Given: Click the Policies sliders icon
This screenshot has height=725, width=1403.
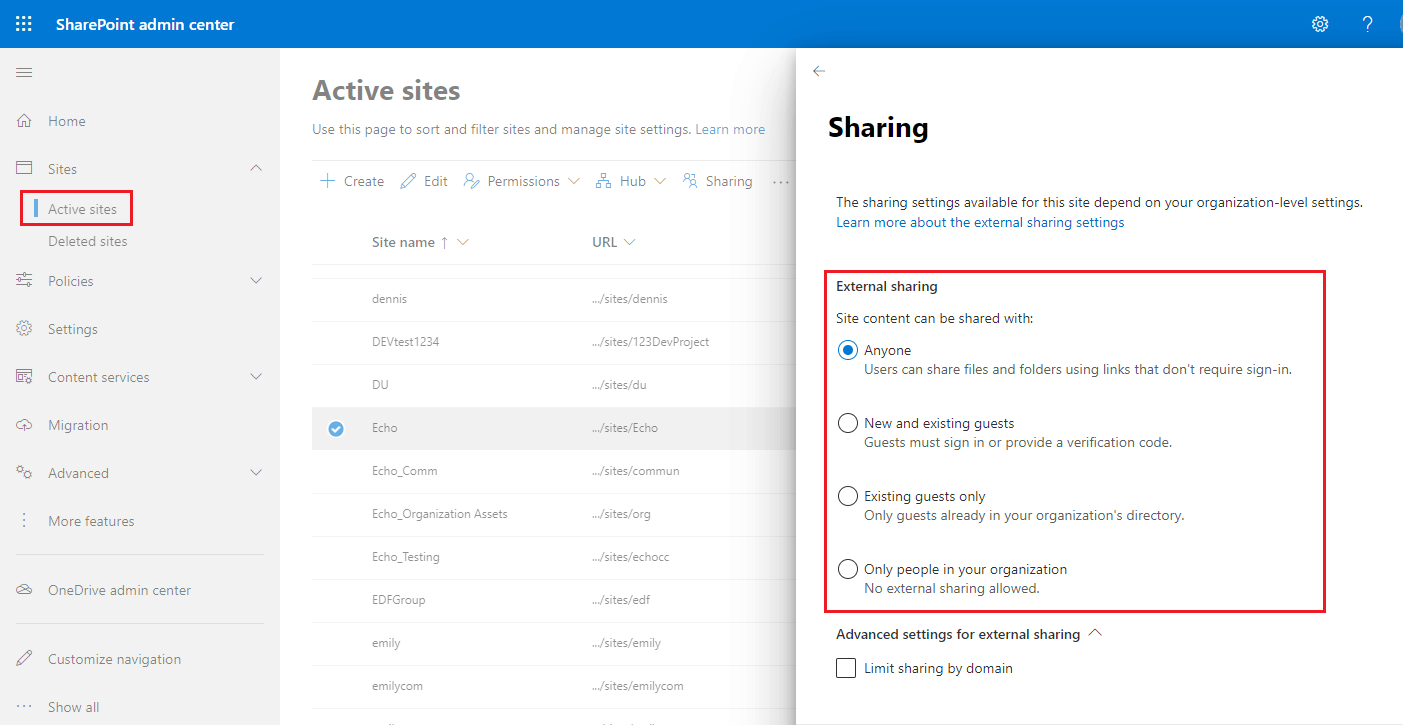Looking at the screenshot, I should point(25,281).
